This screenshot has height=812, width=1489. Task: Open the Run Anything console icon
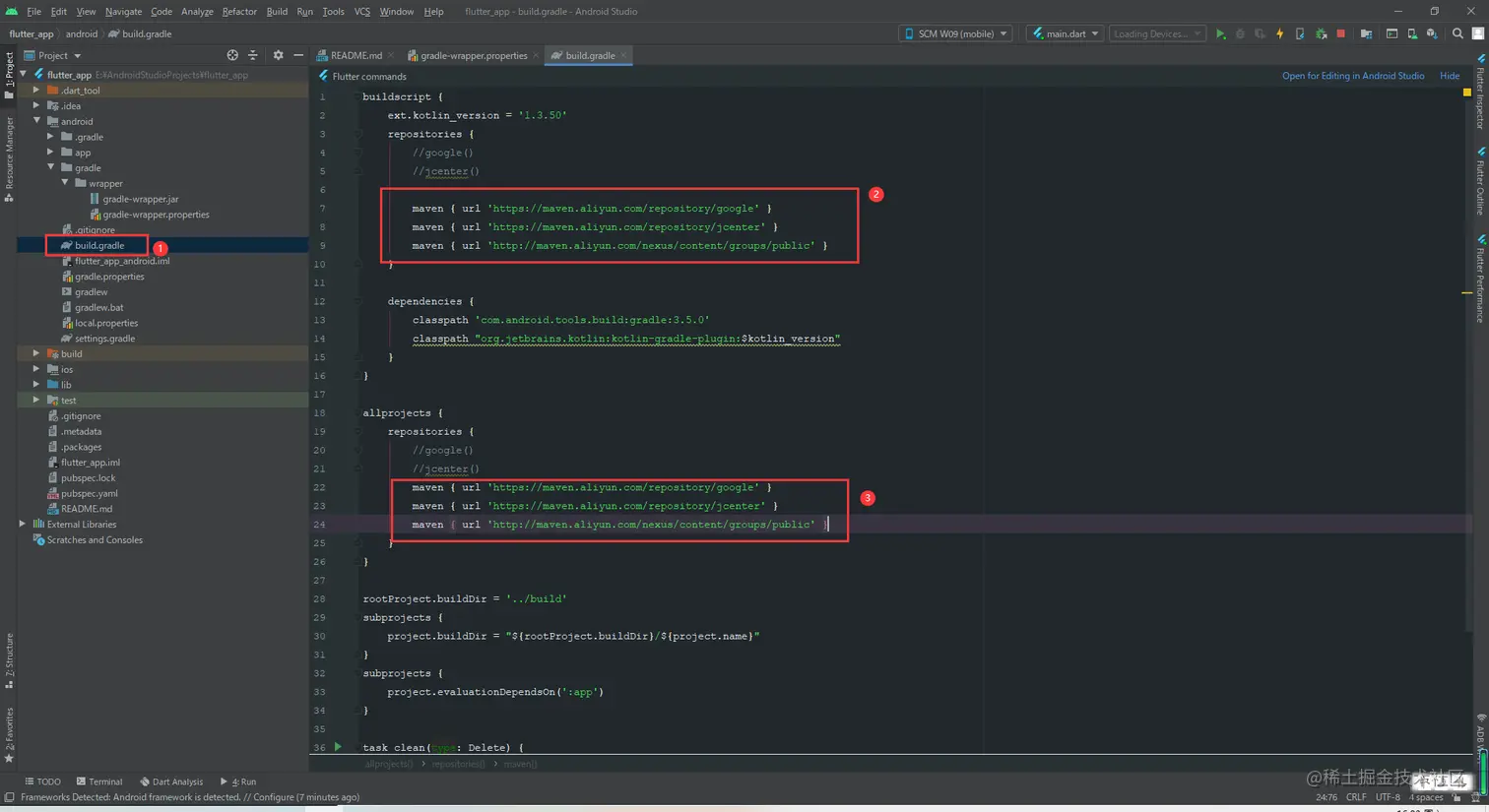pos(1392,33)
